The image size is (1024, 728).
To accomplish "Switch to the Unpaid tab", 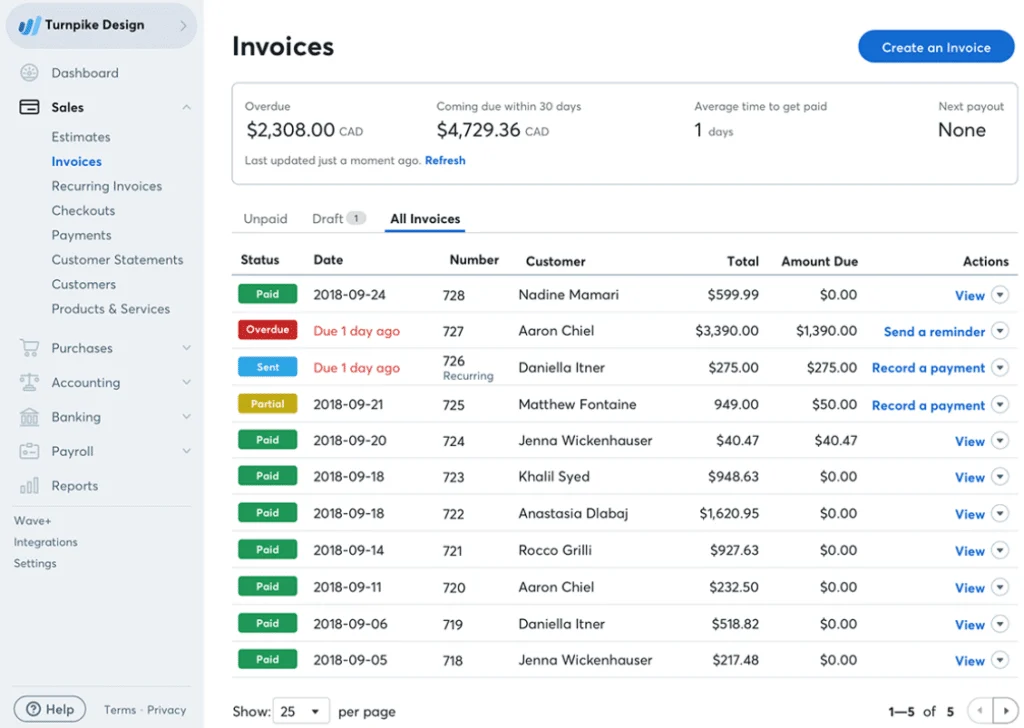I will tap(265, 218).
